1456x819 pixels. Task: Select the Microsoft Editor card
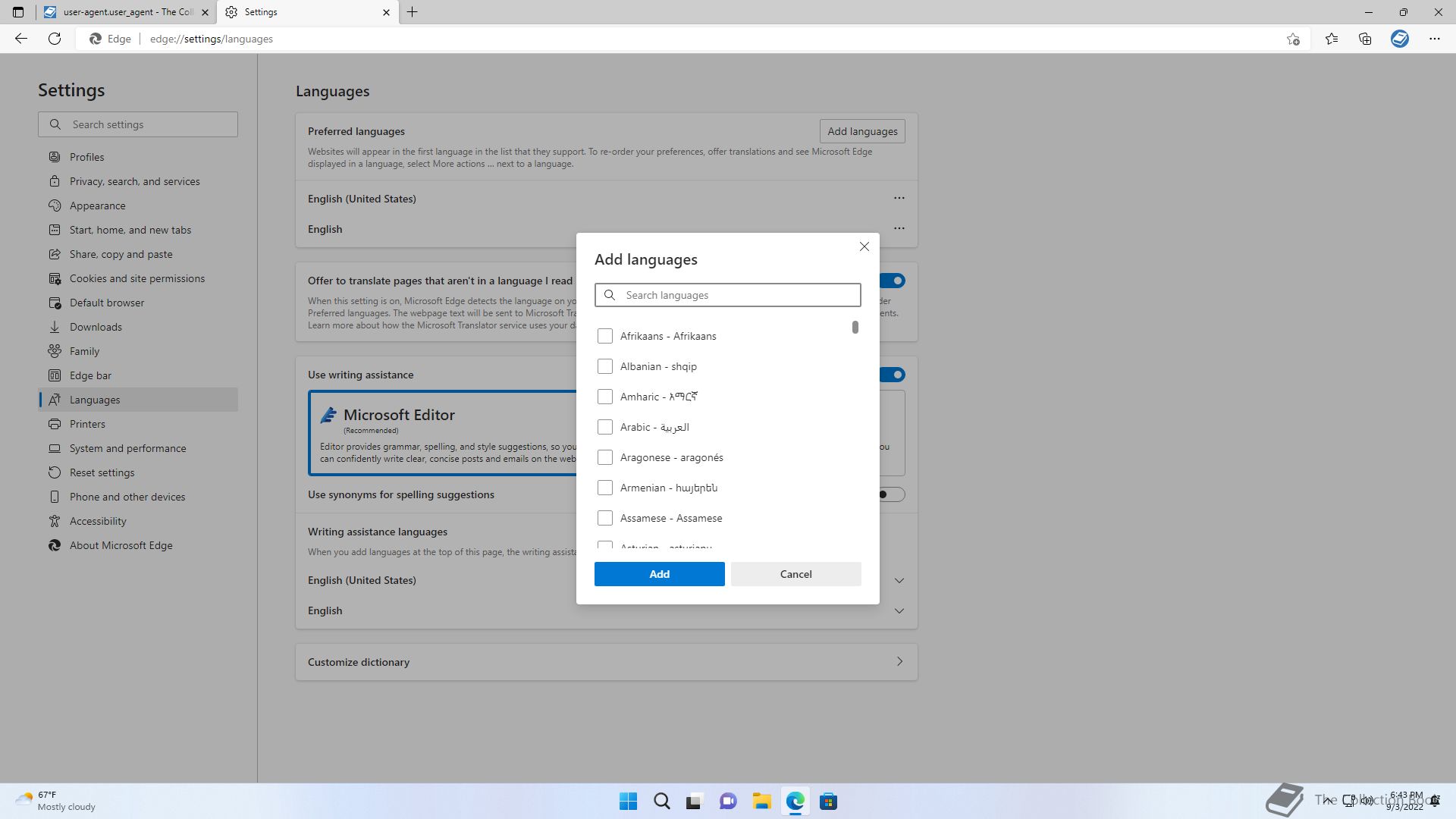(443, 433)
